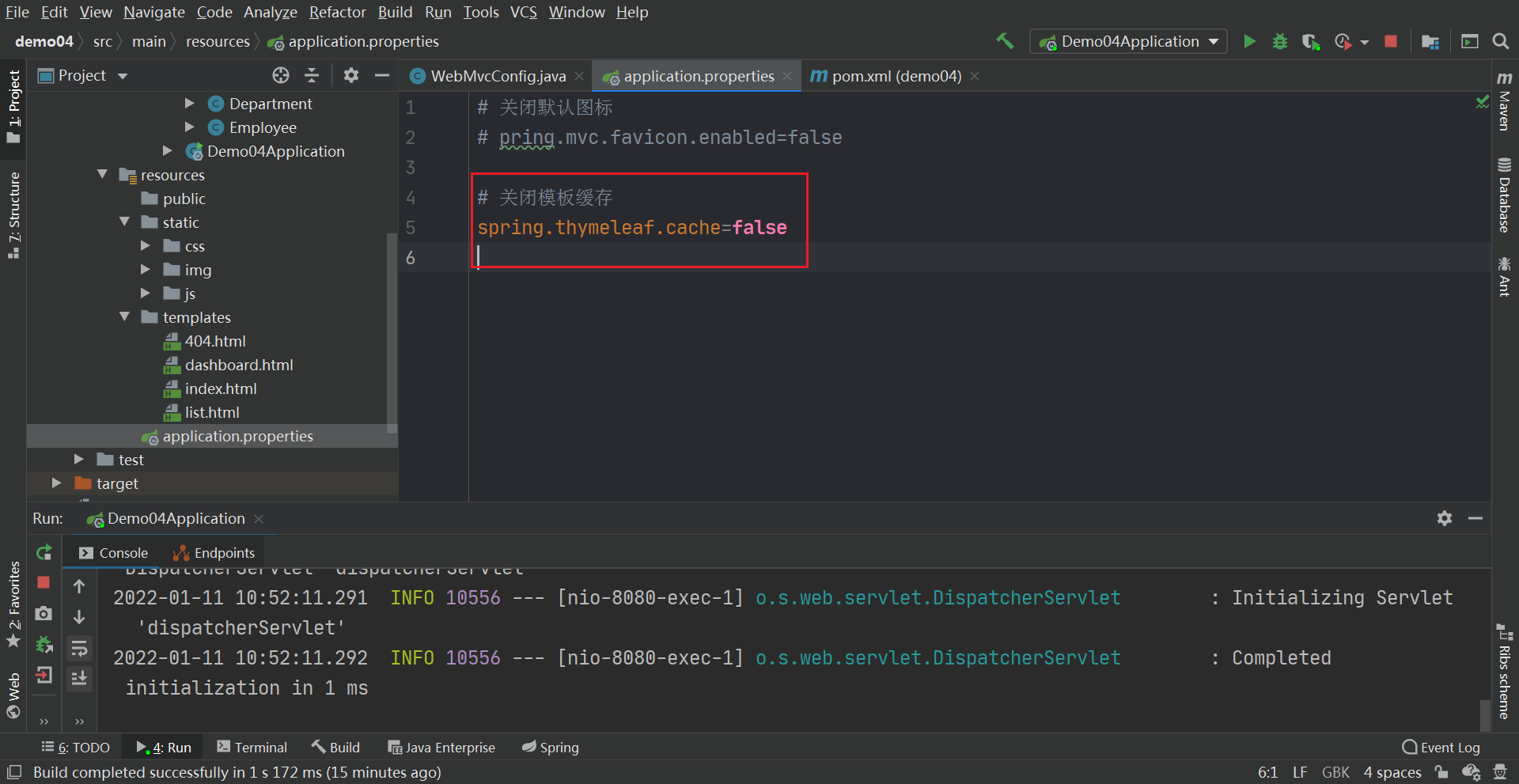Run Demo04Application with the green play icon

[1249, 41]
